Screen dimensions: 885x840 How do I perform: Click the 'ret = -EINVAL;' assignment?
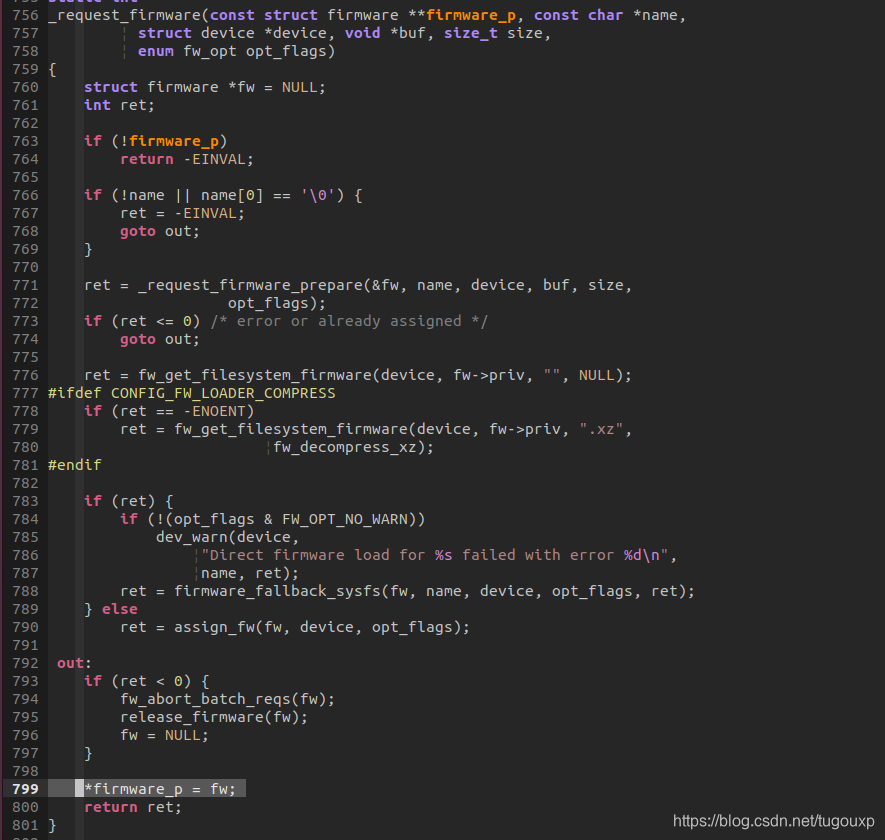(x=182, y=213)
